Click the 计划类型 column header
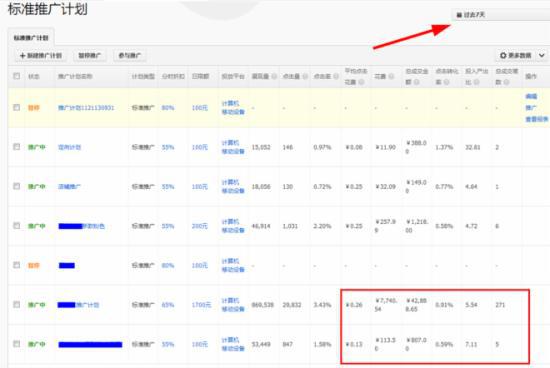The height and width of the screenshot is (368, 550). click(x=143, y=76)
